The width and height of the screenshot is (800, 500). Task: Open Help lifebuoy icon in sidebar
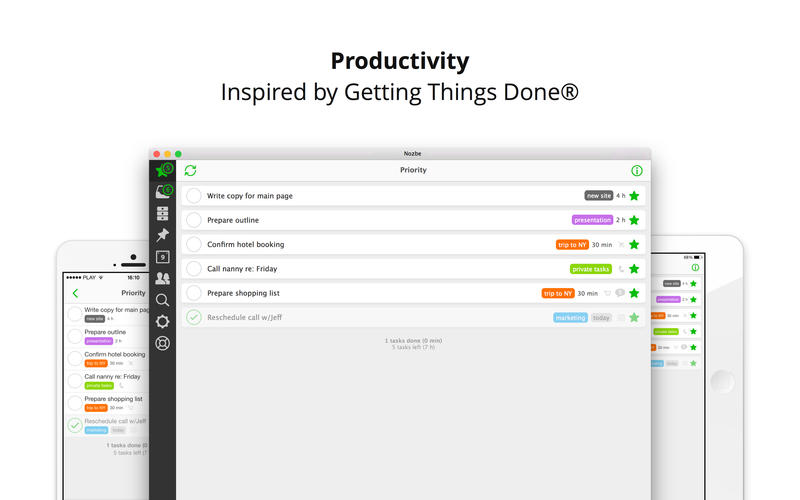162,343
